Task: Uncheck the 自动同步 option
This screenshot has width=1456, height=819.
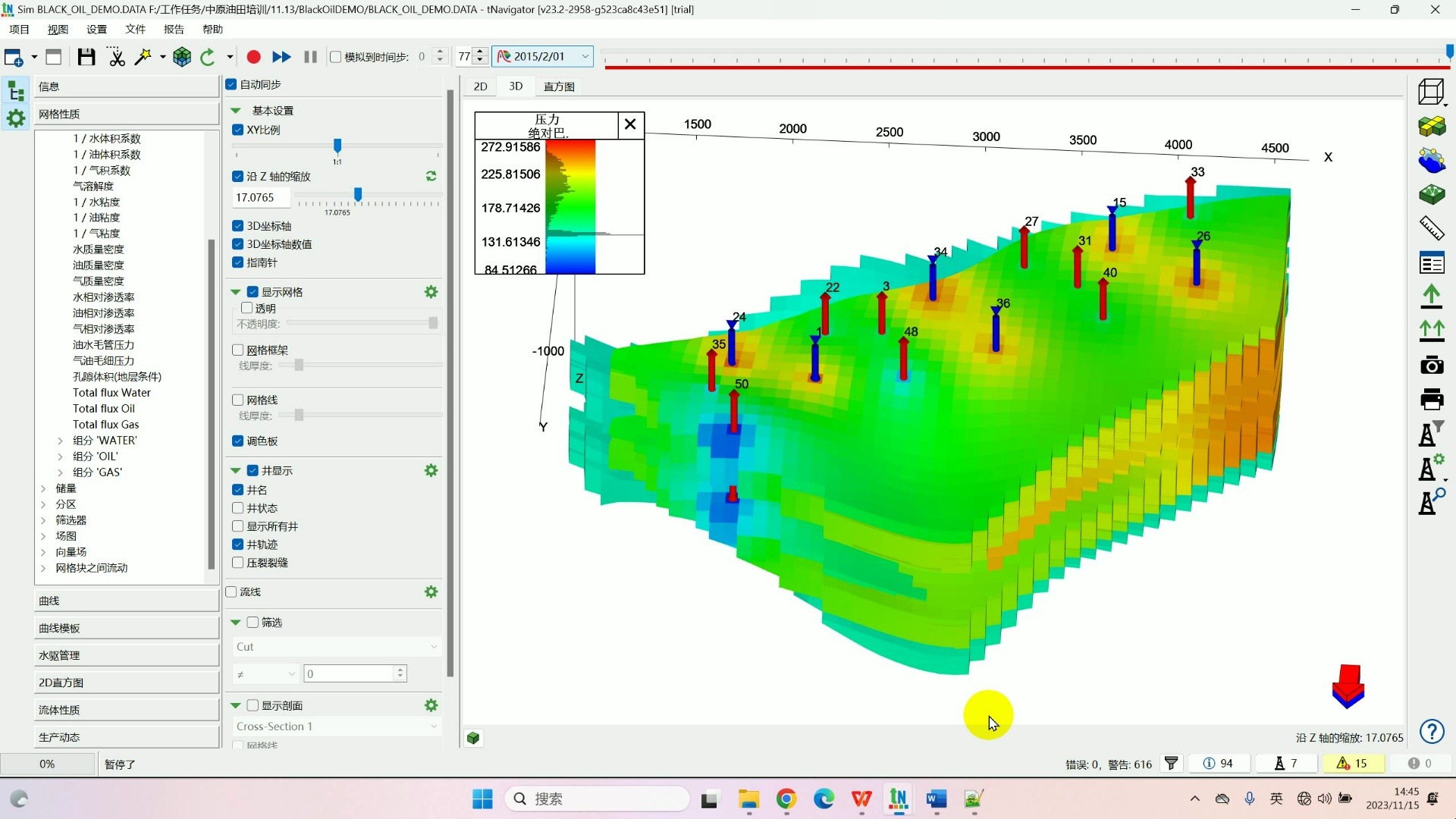Action: click(232, 84)
